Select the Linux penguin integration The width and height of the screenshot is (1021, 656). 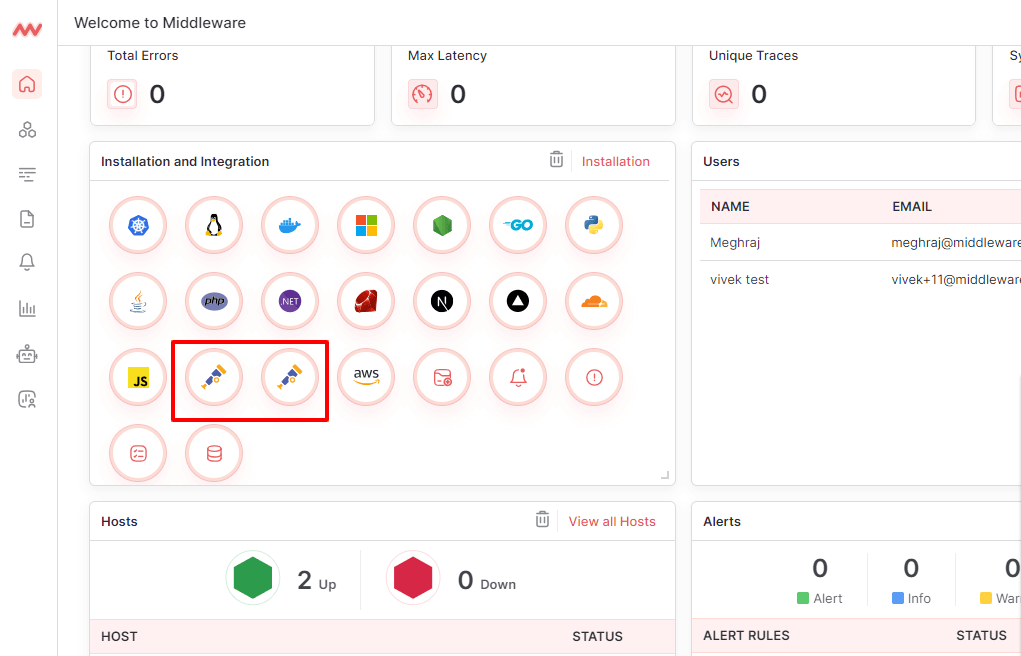pyautogui.click(x=214, y=225)
